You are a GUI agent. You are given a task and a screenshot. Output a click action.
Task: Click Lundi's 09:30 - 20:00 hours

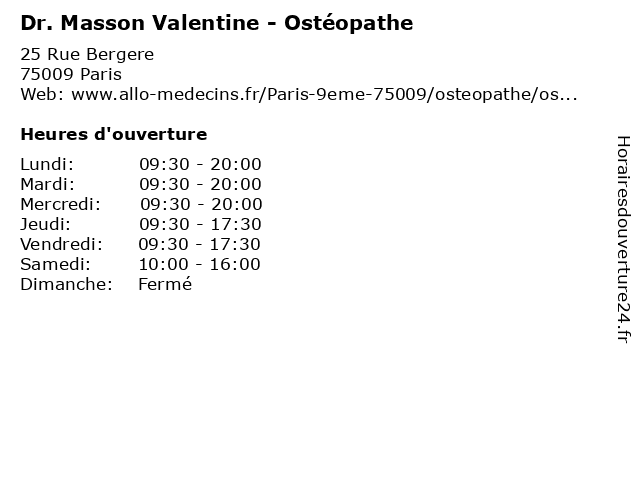click(200, 164)
